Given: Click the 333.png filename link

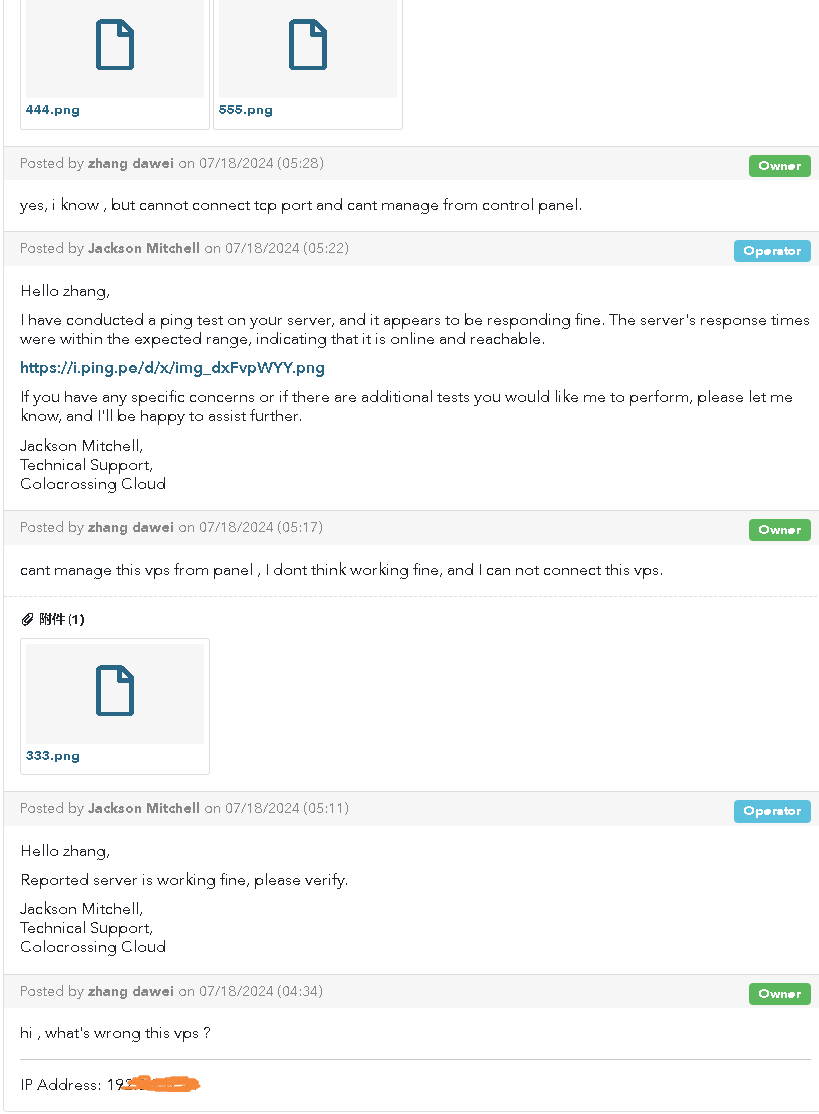Looking at the screenshot, I should point(53,756).
